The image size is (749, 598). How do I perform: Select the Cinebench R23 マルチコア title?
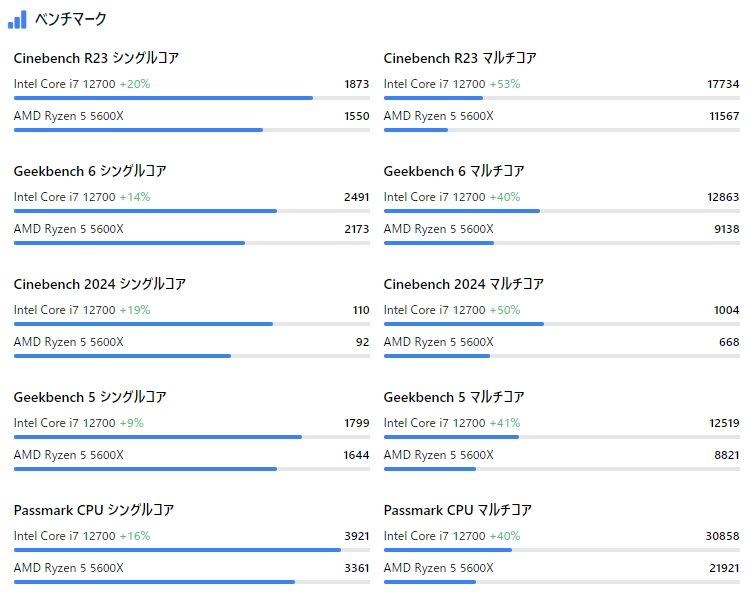(x=460, y=58)
